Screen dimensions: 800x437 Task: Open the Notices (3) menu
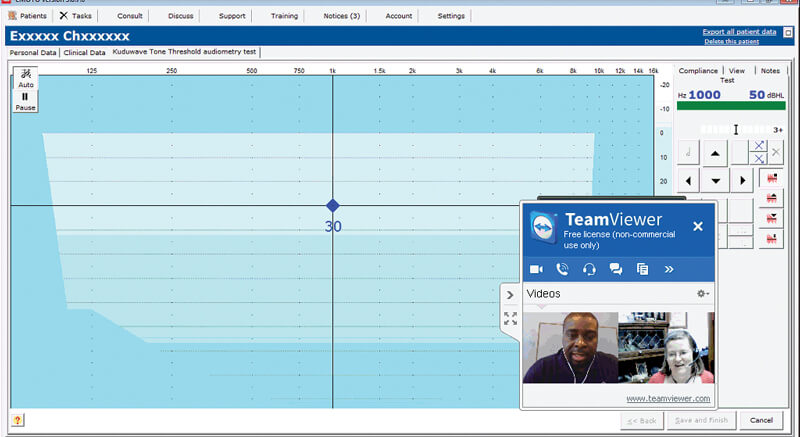coord(342,16)
